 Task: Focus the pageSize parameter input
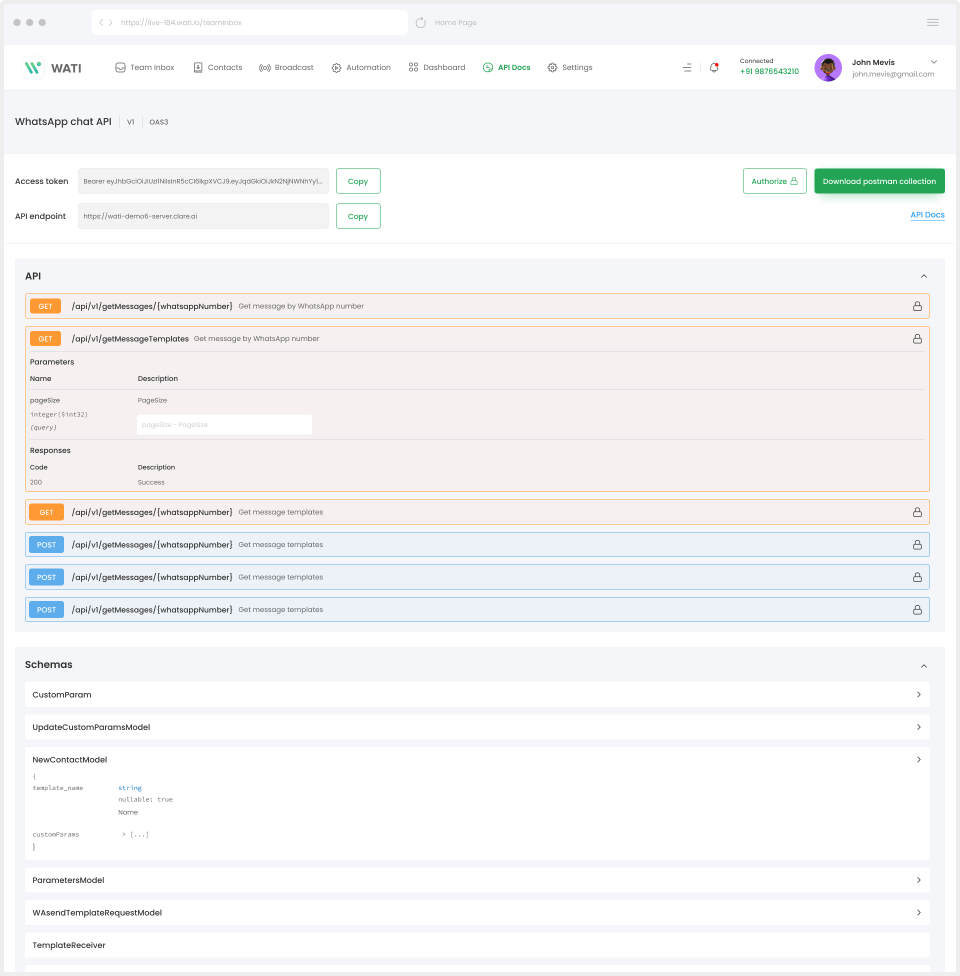click(224, 425)
